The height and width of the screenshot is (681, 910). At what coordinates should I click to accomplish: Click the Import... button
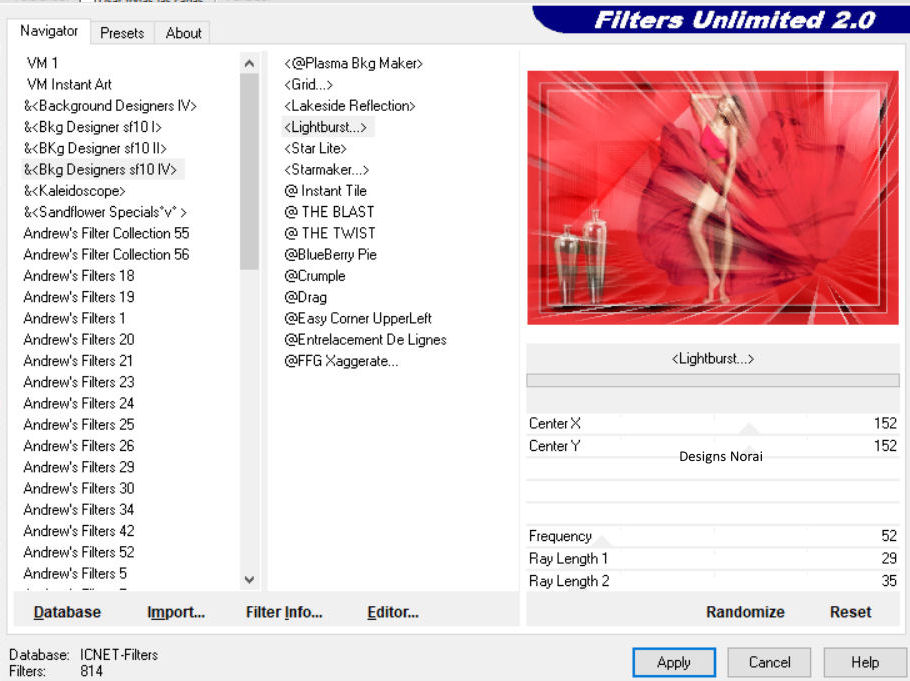(x=176, y=612)
